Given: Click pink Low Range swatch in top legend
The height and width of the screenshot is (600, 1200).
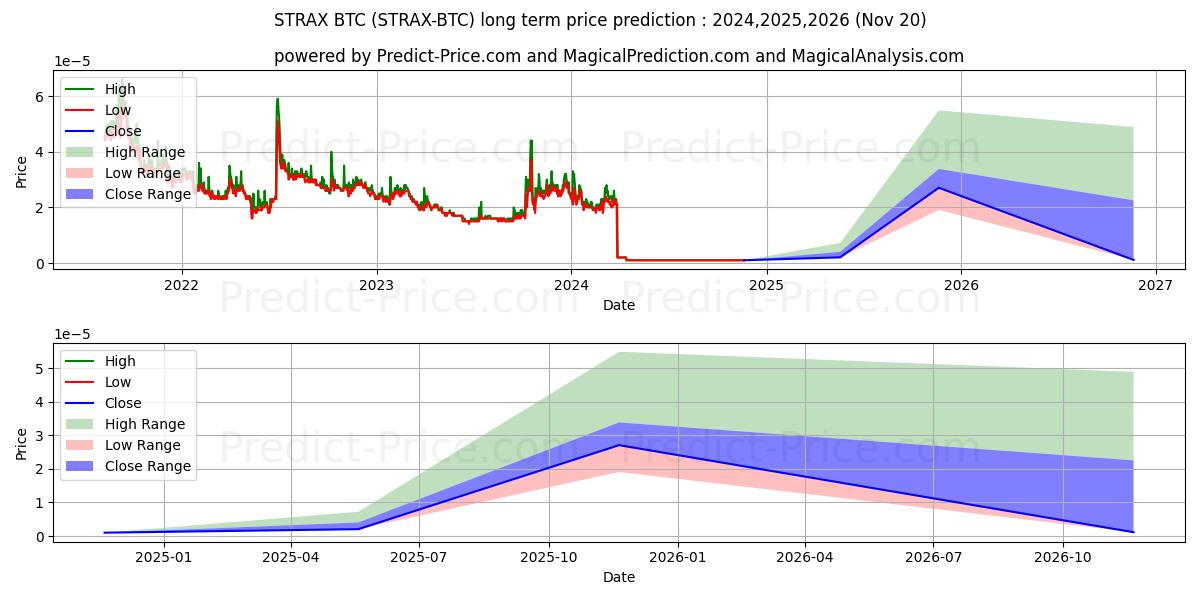Looking at the screenshot, I should [81, 173].
